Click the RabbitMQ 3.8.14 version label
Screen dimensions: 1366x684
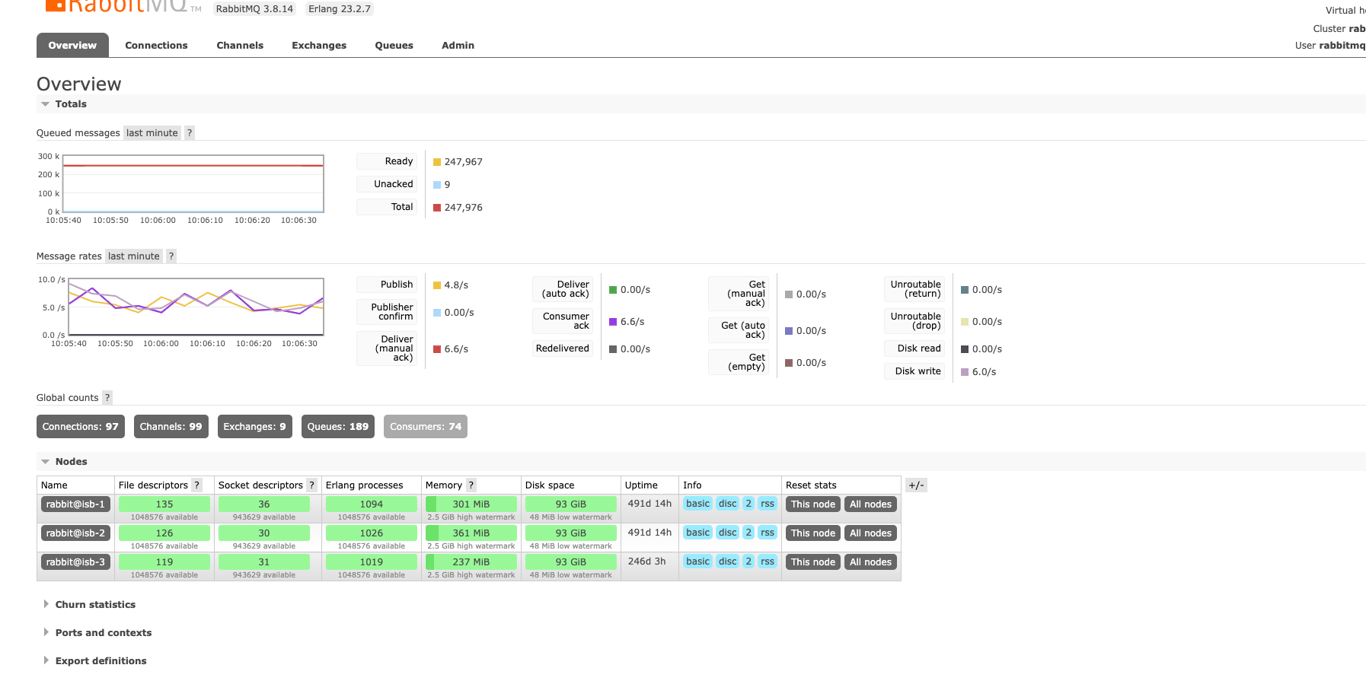(x=255, y=9)
